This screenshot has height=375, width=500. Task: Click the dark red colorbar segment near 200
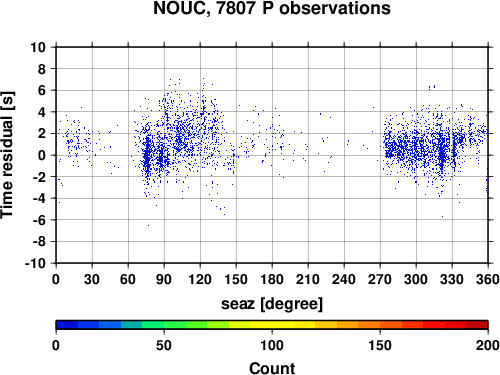[477, 325]
